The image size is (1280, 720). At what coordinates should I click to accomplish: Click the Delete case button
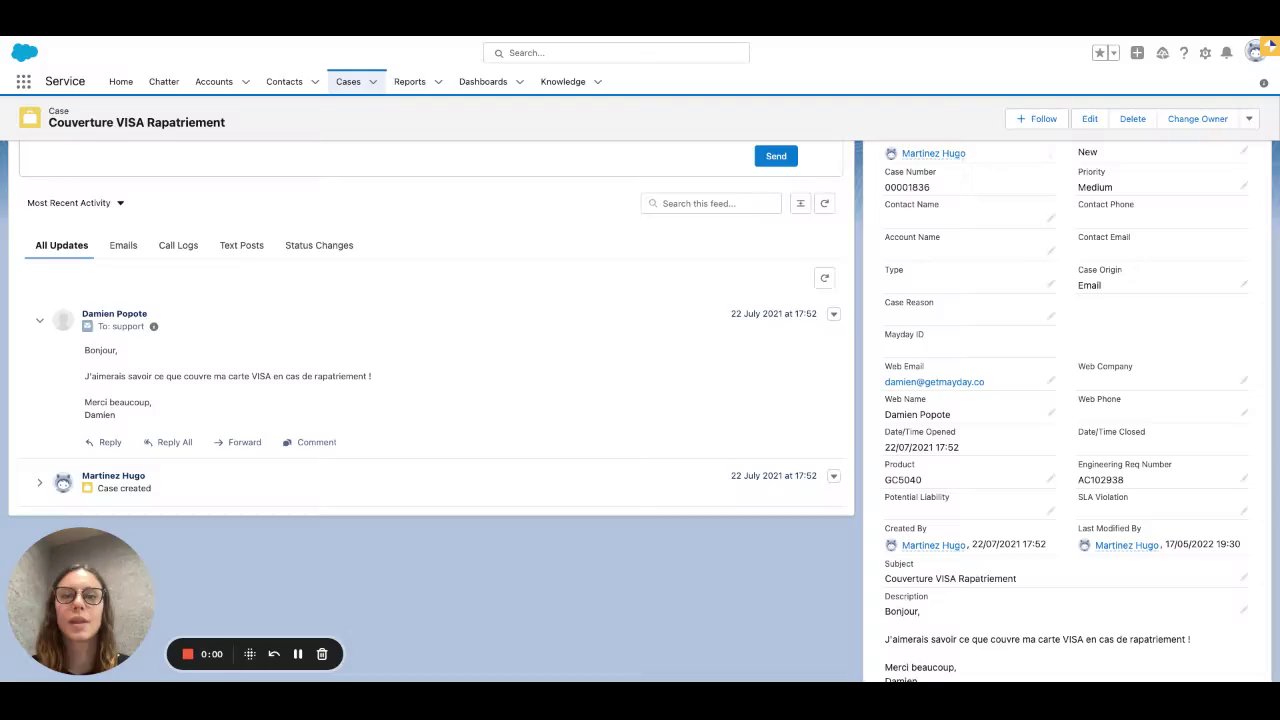[x=1133, y=119]
